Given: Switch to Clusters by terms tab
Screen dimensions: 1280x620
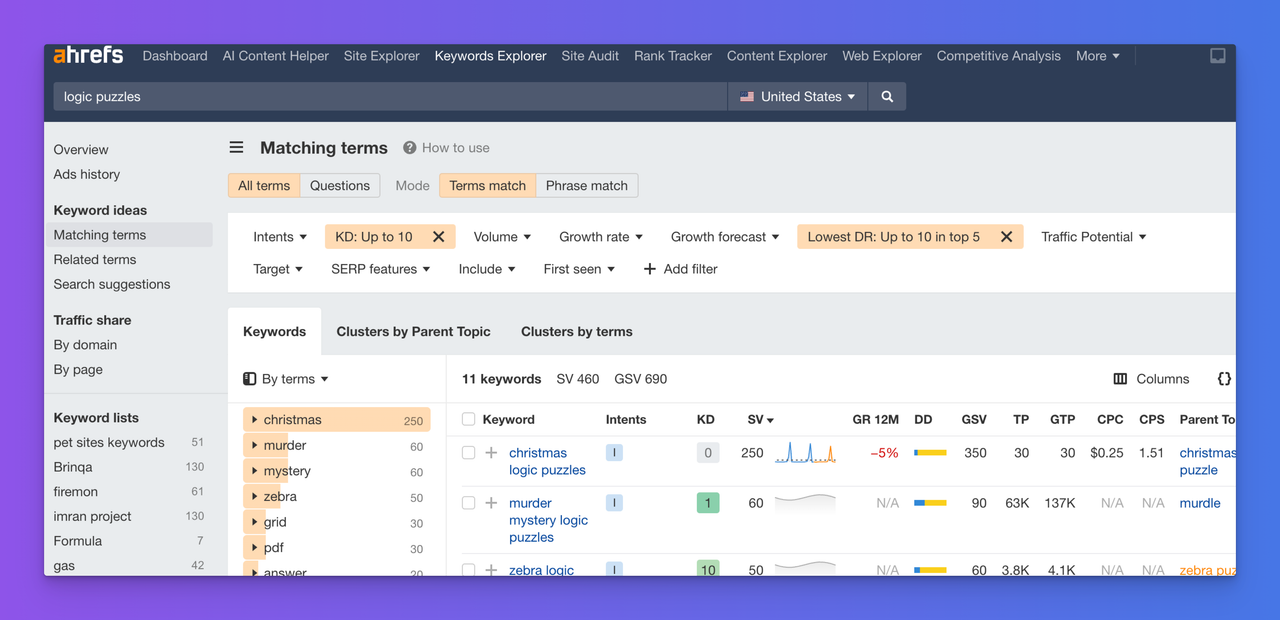Looking at the screenshot, I should pyautogui.click(x=577, y=332).
